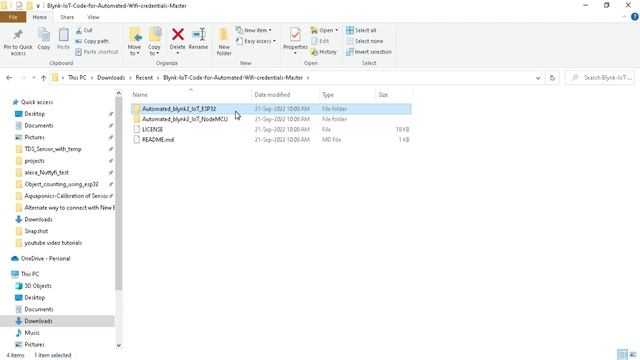
Task: Create a New folder from ribbon
Action: pos(224,42)
